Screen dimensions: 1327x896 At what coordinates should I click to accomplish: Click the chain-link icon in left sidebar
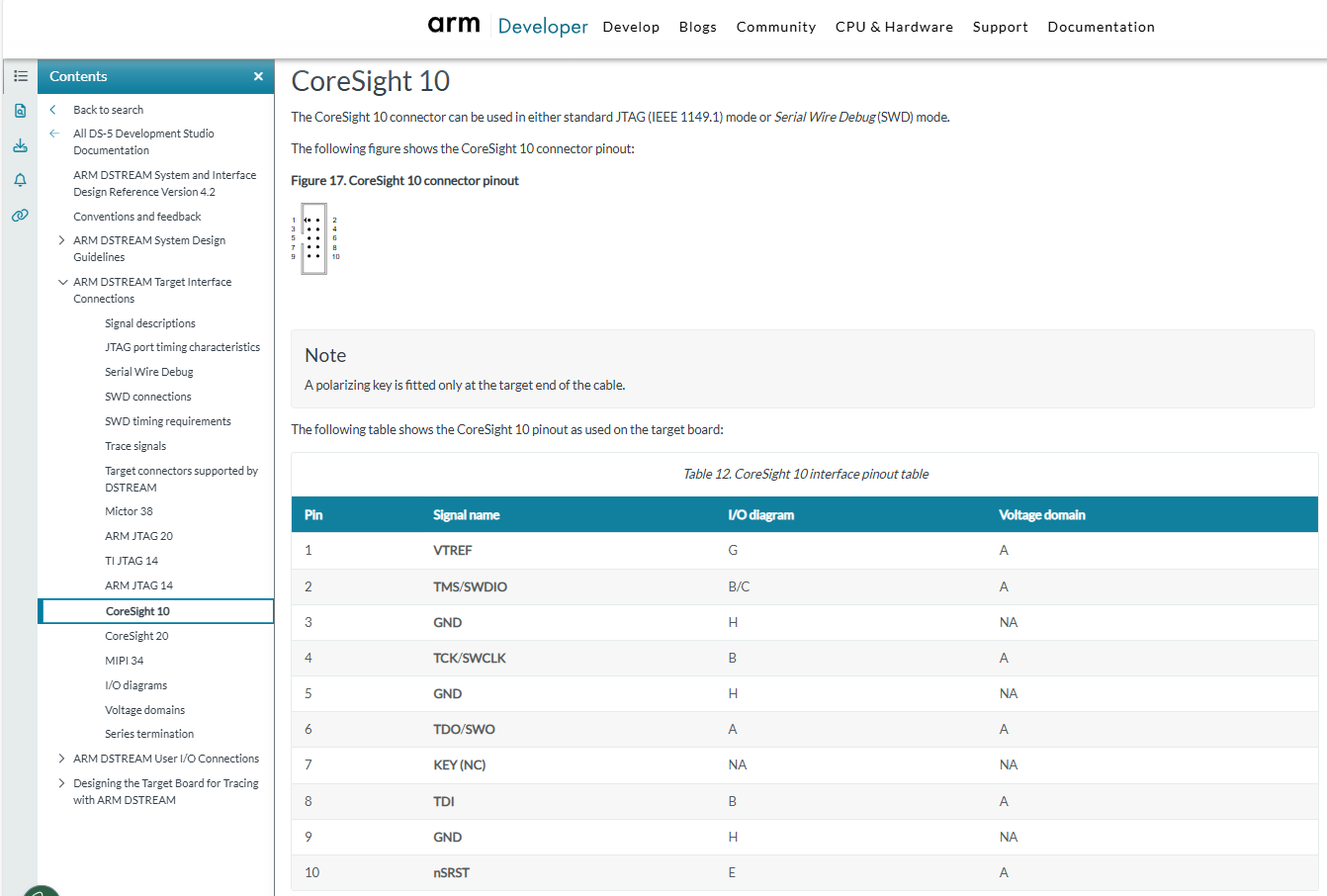(x=20, y=215)
